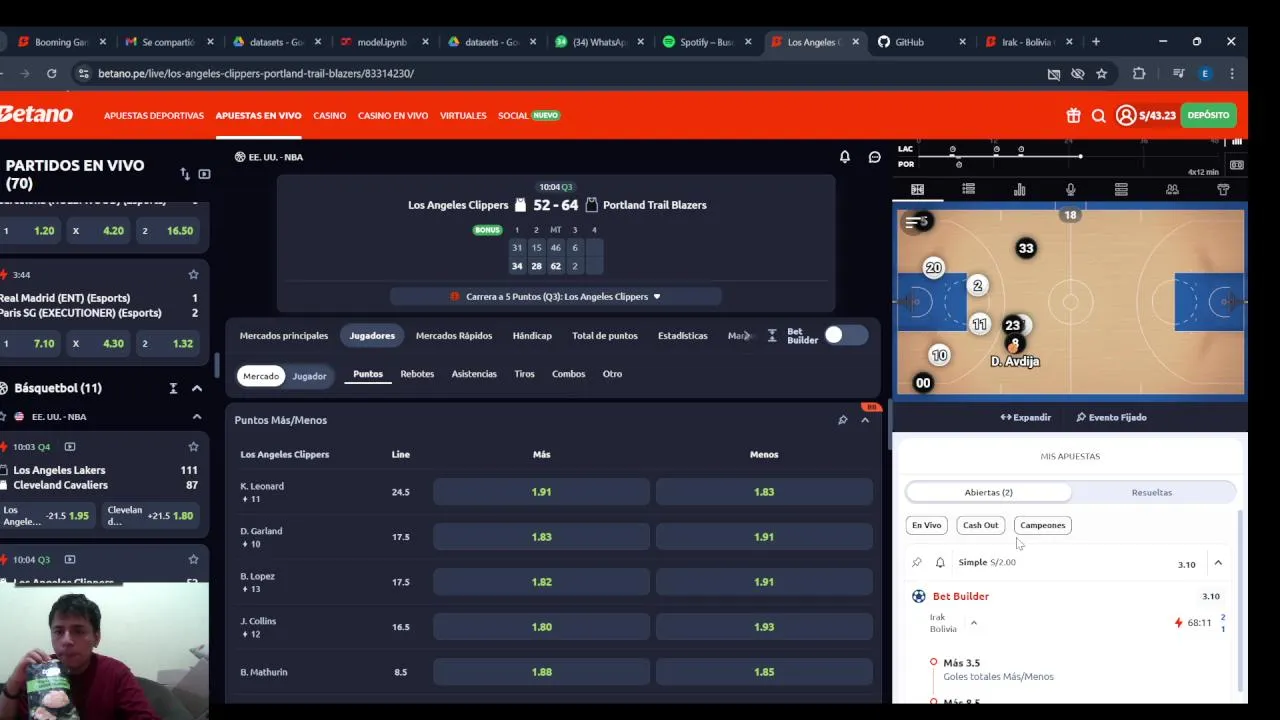Image resolution: width=1280 pixels, height=720 pixels.
Task: Expand Carrera a 5 Puntos (Q3) dropdown
Action: click(657, 297)
